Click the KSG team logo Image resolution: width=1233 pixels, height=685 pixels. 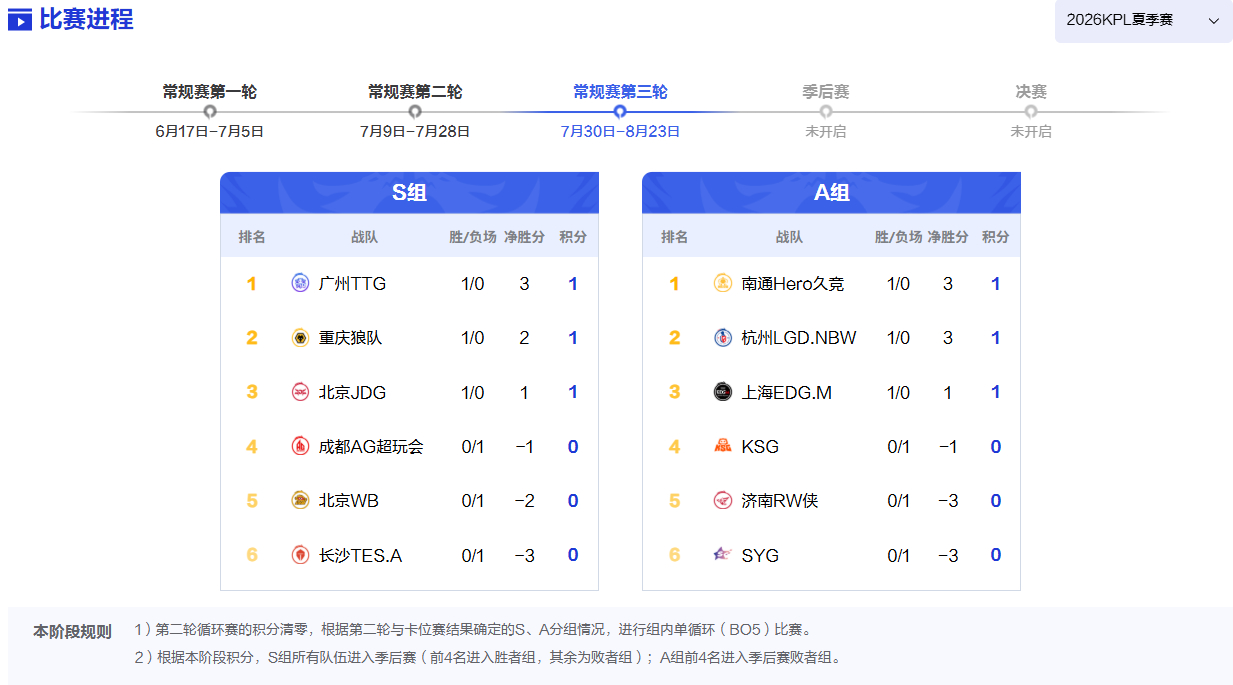(723, 446)
